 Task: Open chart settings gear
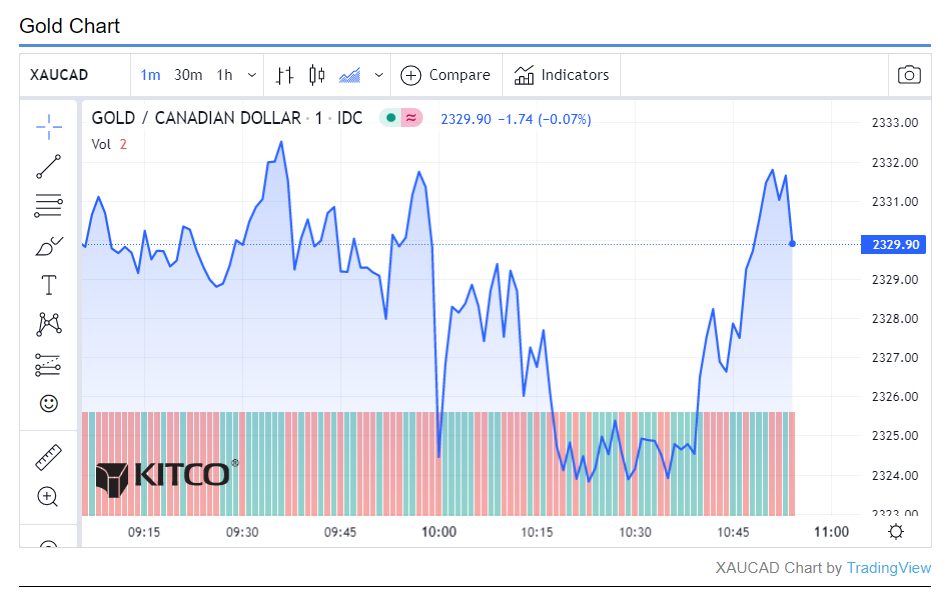pos(896,531)
